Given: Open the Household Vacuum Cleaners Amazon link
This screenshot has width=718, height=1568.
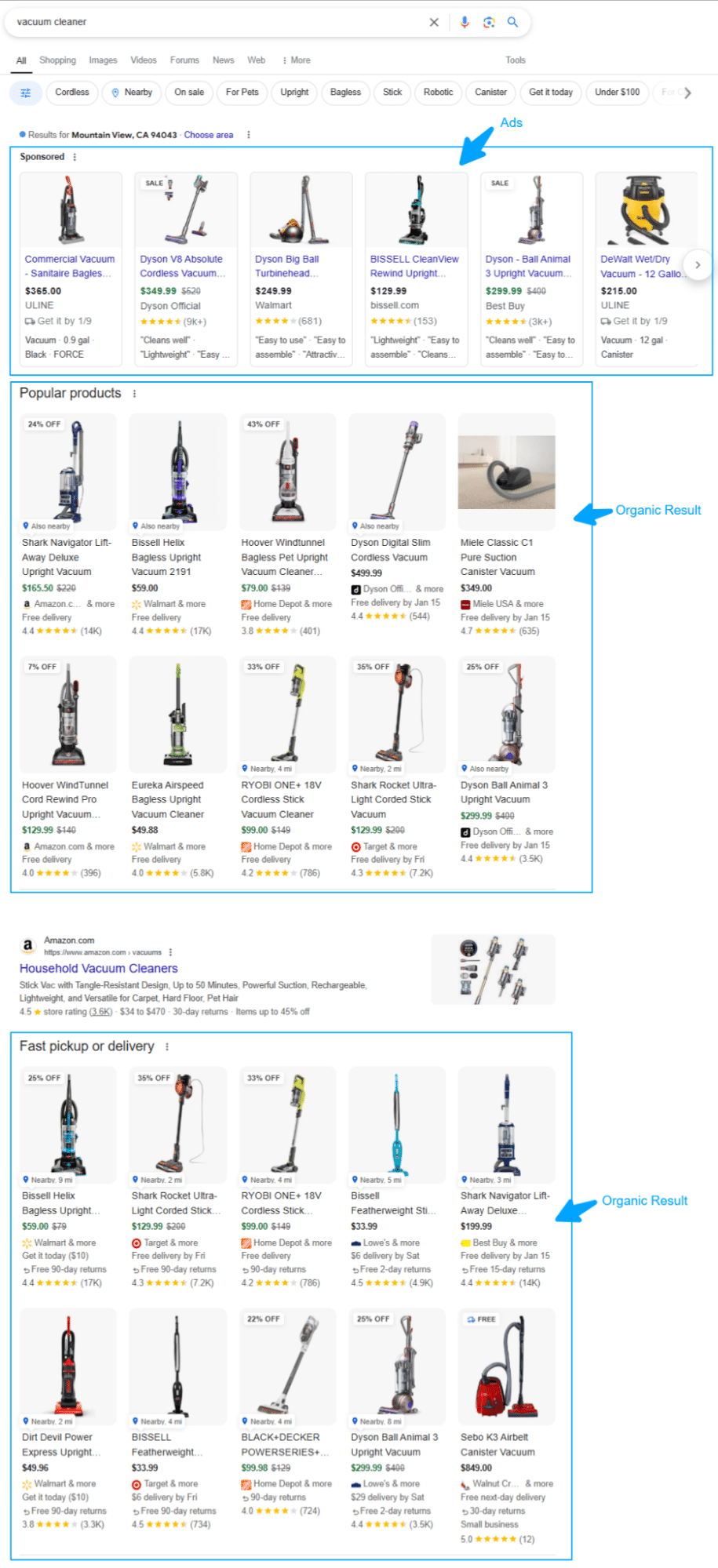Looking at the screenshot, I should (x=99, y=968).
